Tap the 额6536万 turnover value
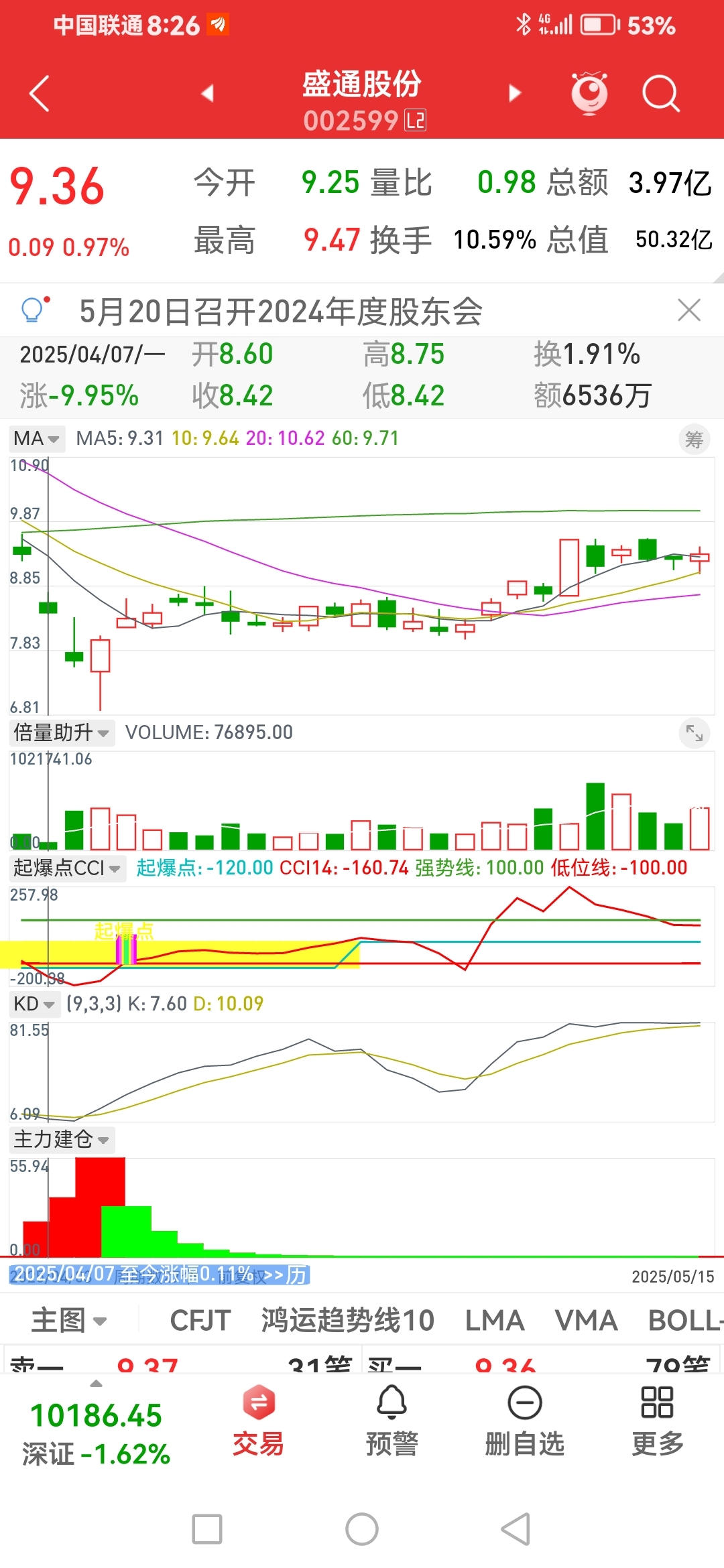Screen dimensions: 724x1568 click(593, 395)
